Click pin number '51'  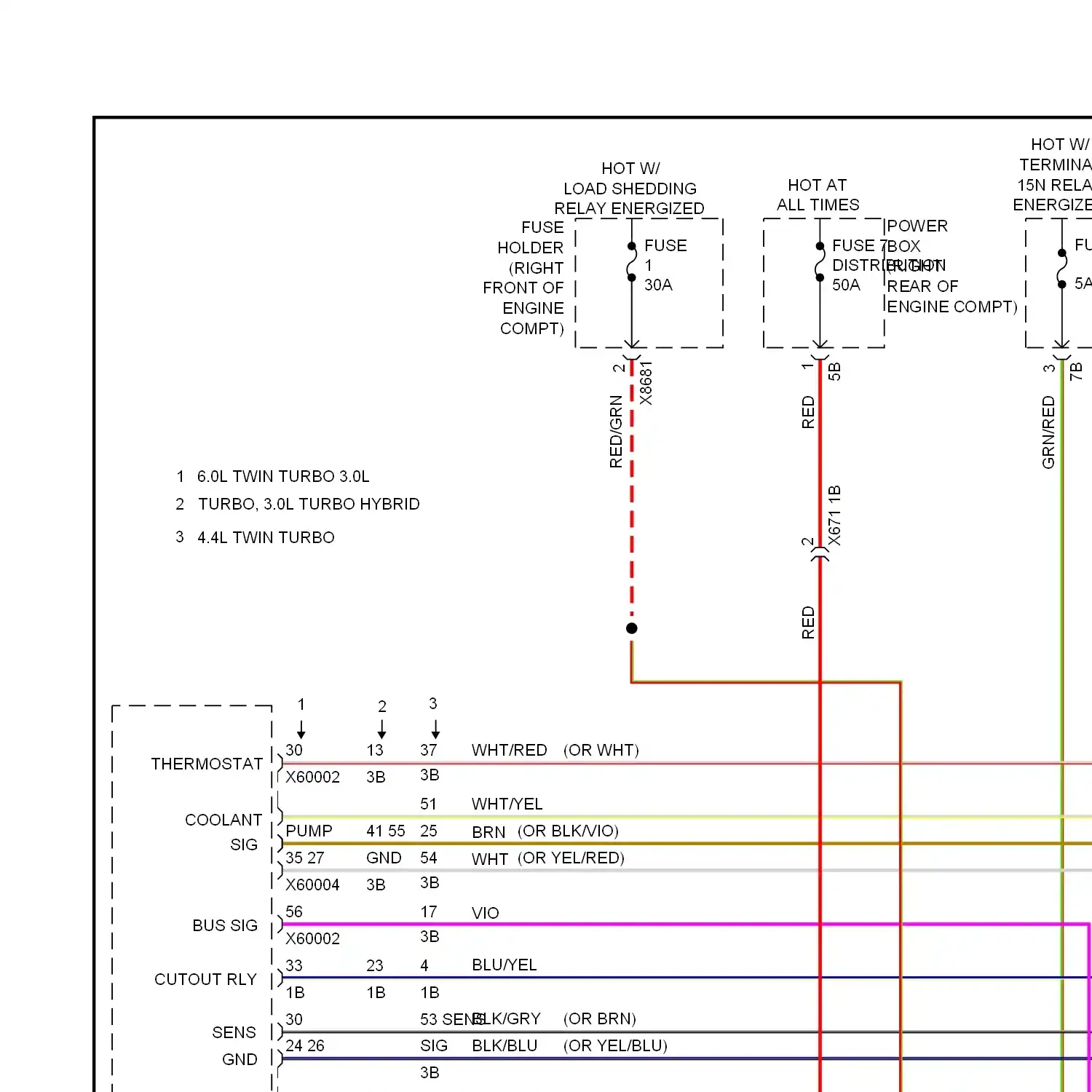429,804
